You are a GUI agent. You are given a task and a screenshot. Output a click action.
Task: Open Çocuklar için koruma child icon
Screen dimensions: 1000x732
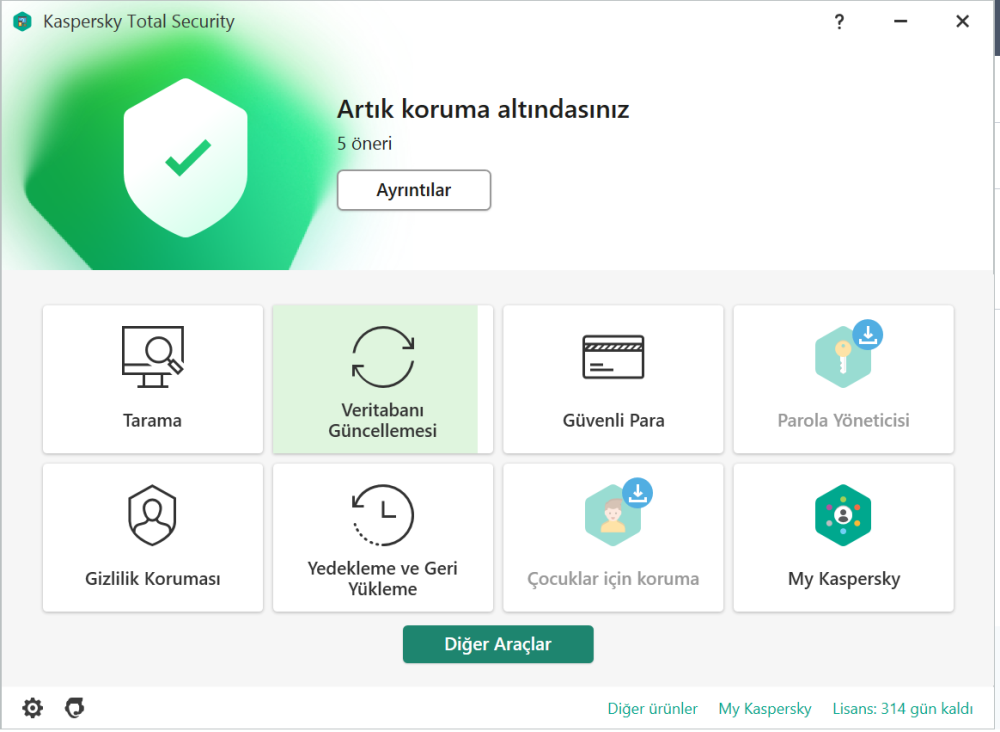(613, 515)
